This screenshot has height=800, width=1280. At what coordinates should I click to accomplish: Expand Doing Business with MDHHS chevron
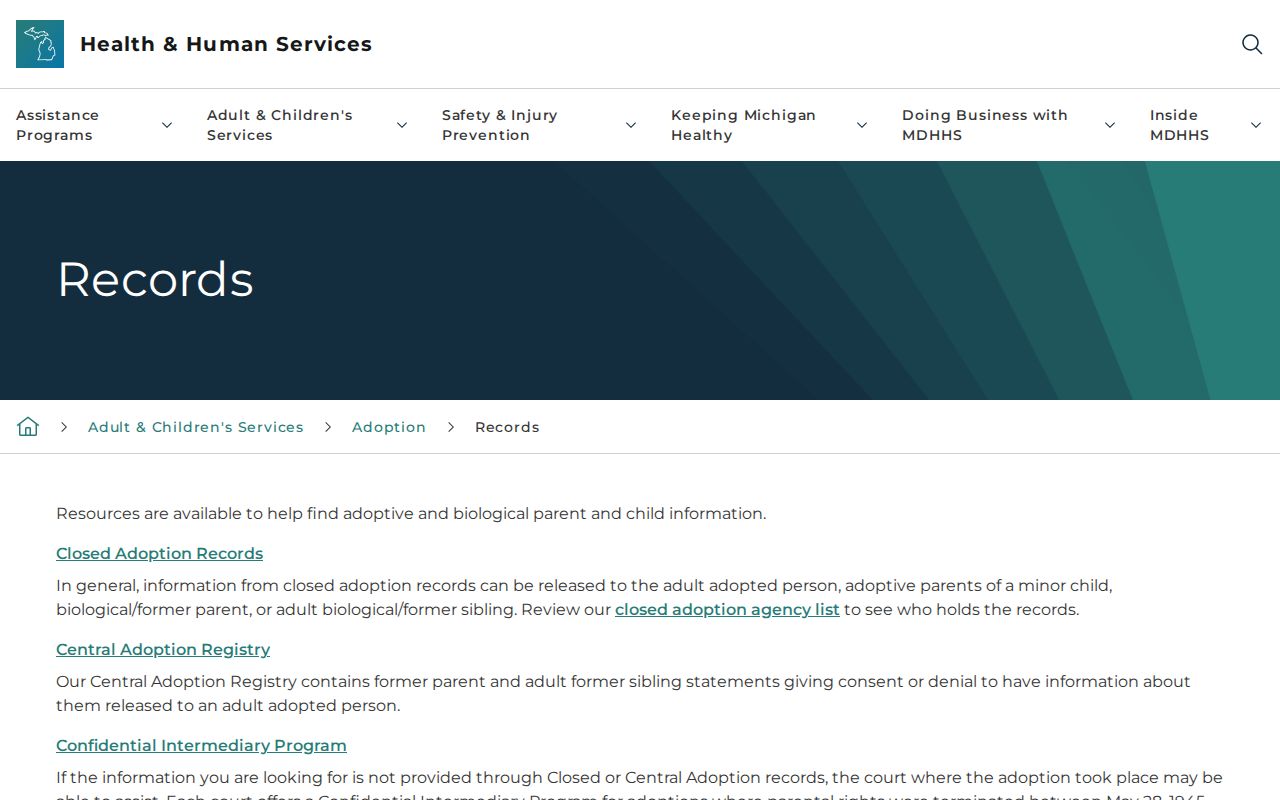point(1110,125)
